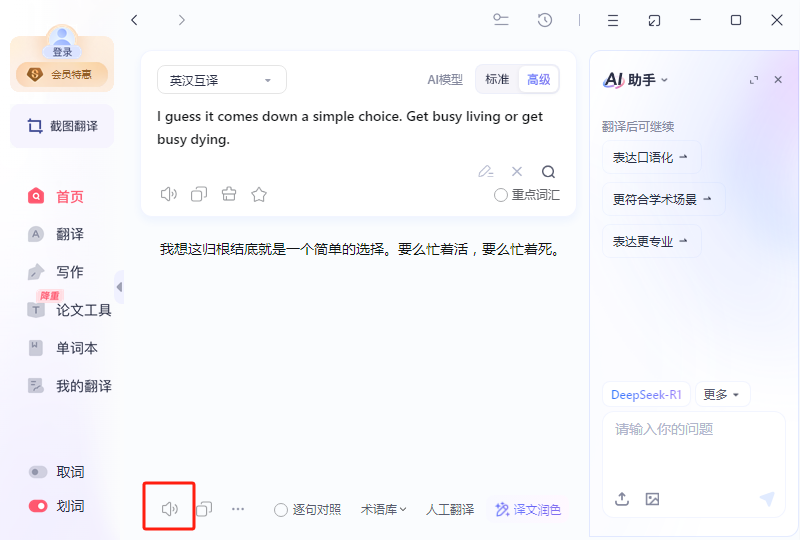
Task: Click the gift box icon under source text
Action: (229, 194)
